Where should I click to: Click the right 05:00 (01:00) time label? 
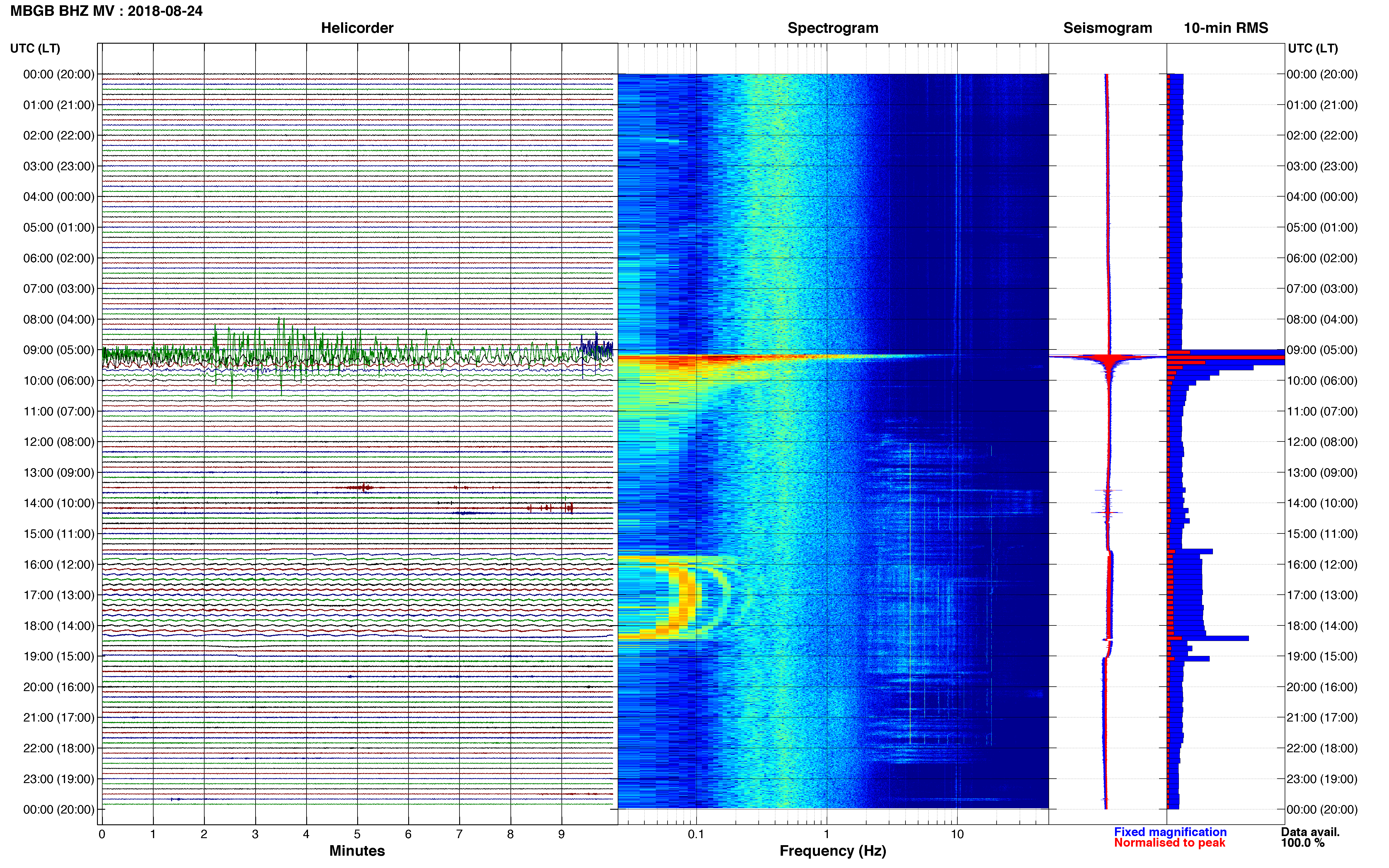(x=1322, y=227)
